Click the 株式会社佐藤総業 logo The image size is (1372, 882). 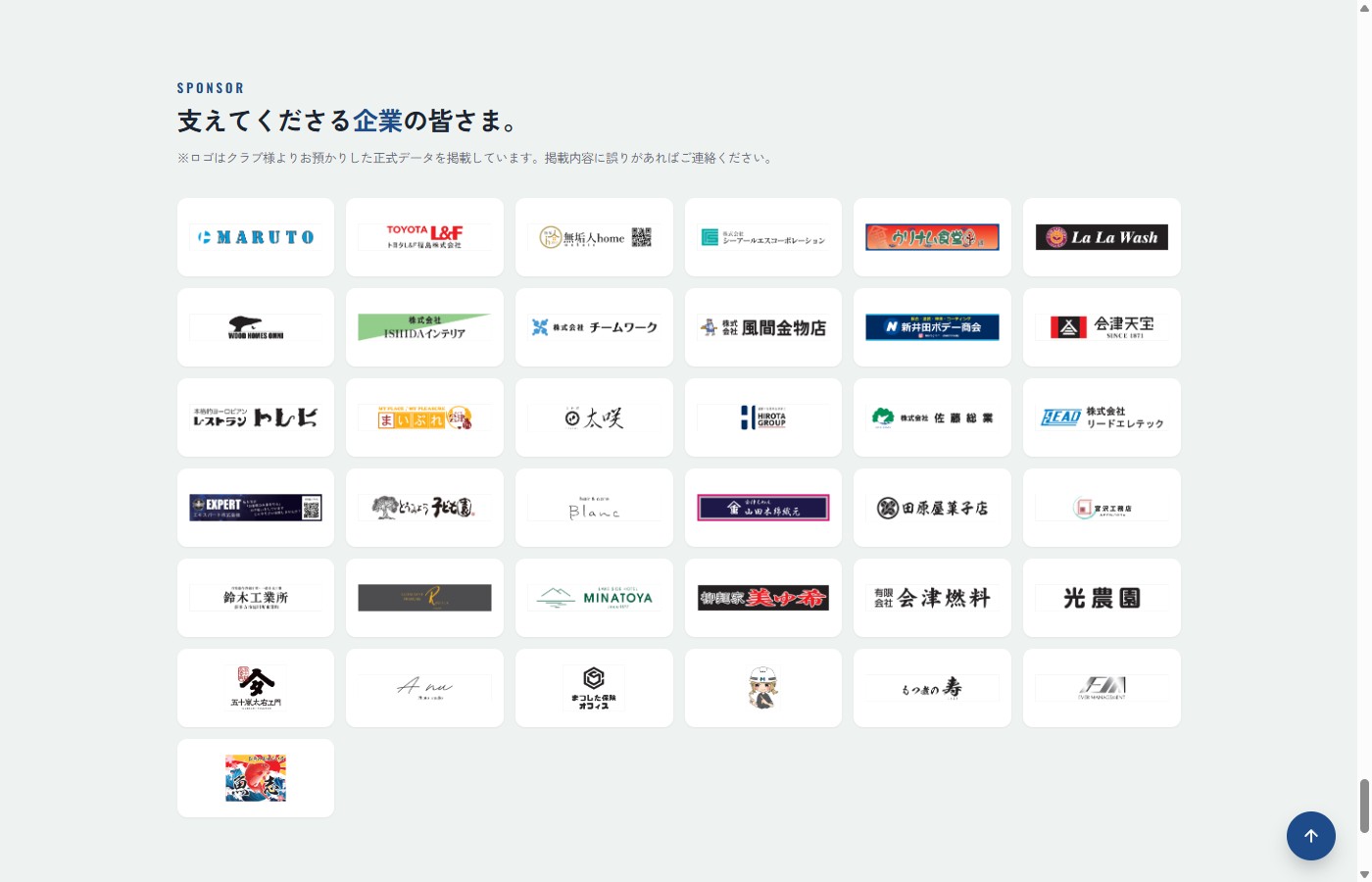point(932,417)
